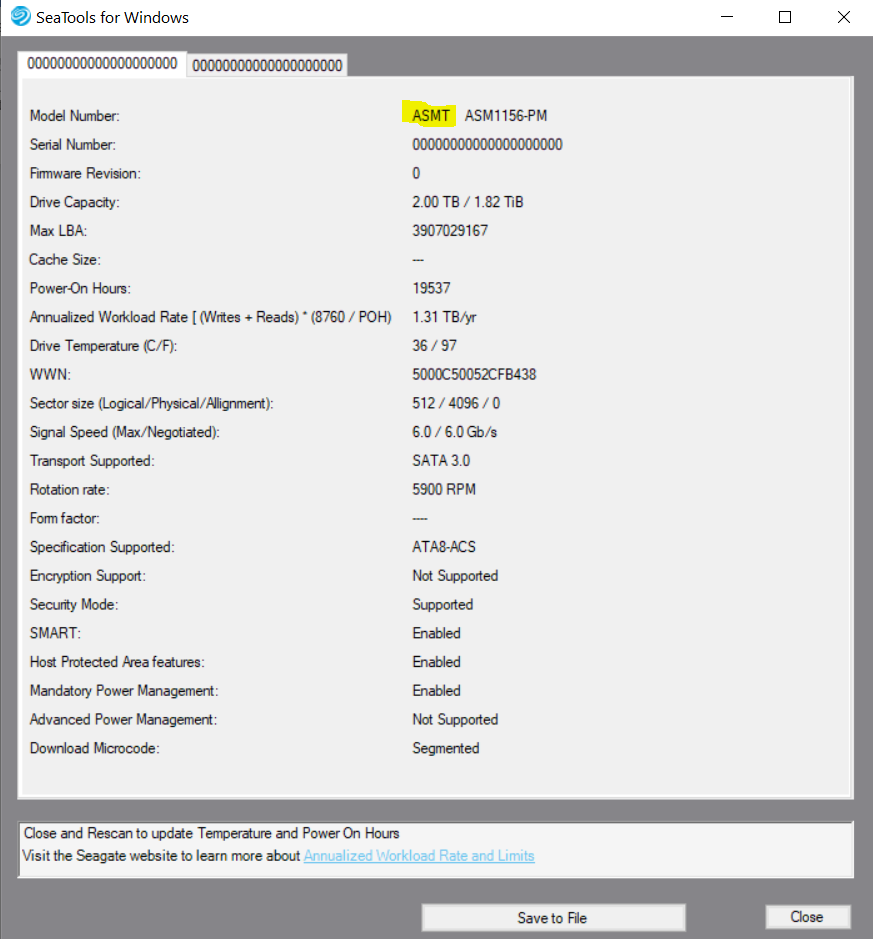Click the Firmware Revision label

(x=86, y=173)
